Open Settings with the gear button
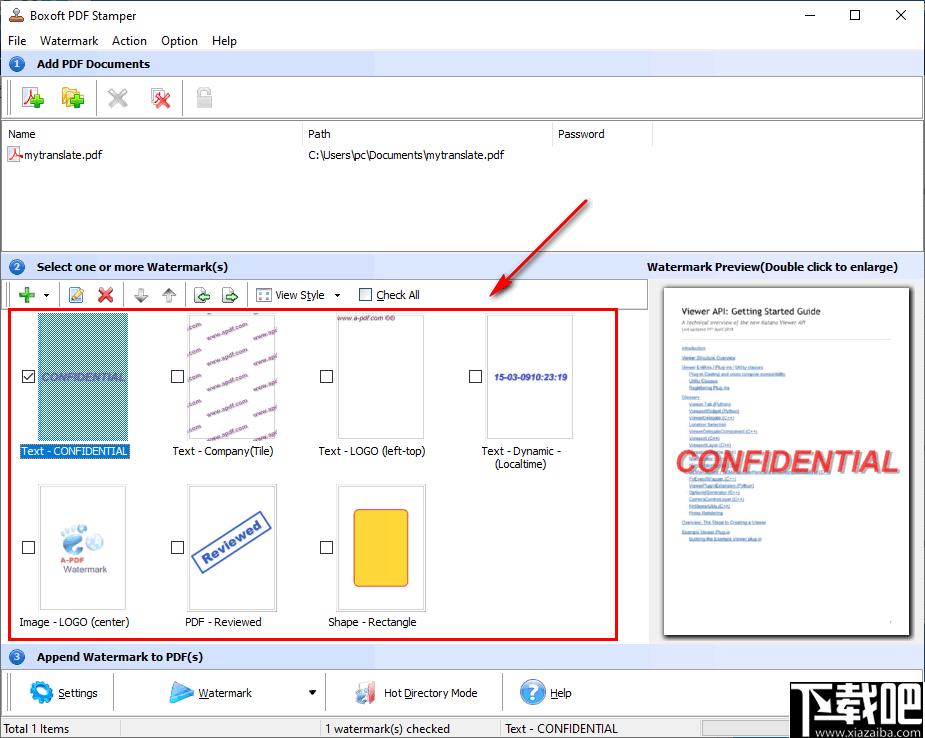This screenshot has width=925, height=738. coord(64,693)
